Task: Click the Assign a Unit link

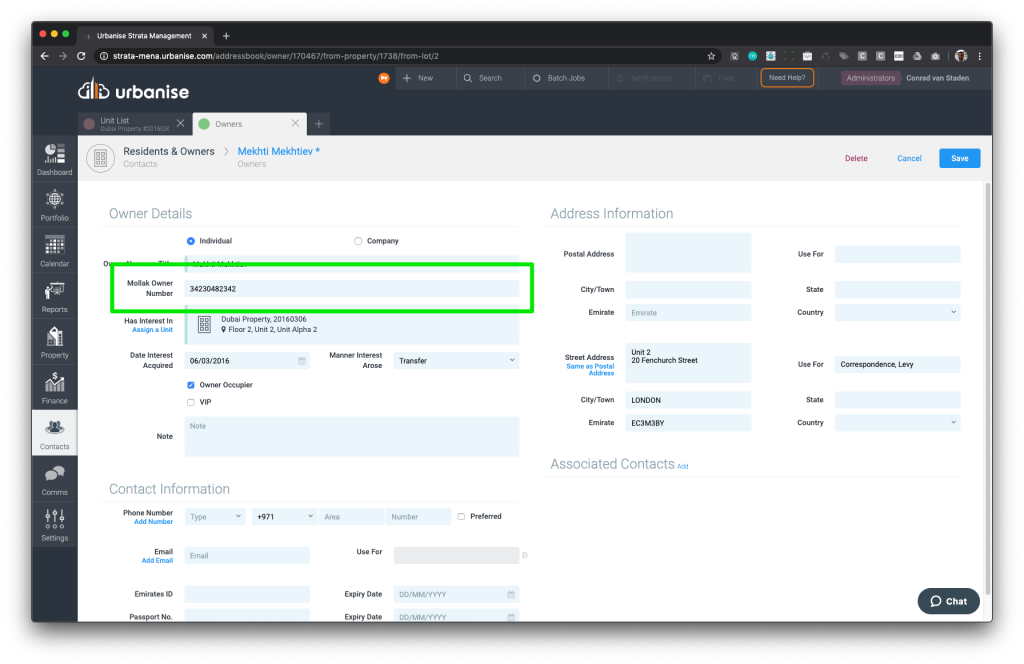Action: pyautogui.click(x=152, y=330)
